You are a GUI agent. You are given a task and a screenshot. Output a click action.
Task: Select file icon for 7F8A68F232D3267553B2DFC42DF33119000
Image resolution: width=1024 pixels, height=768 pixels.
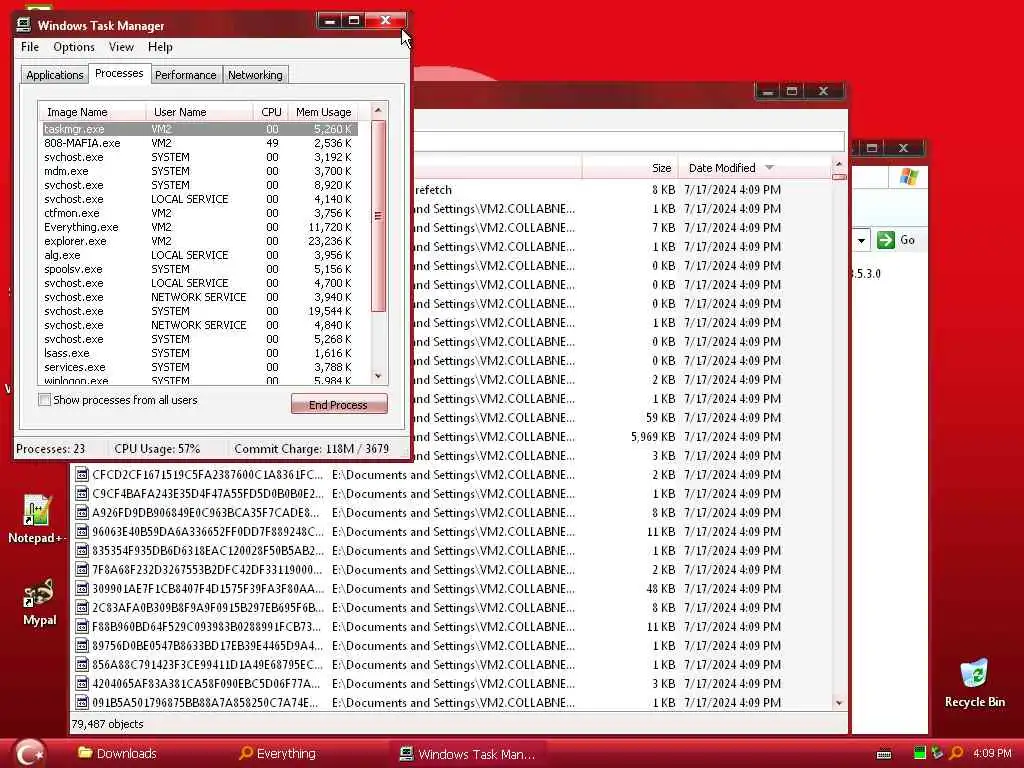click(82, 569)
